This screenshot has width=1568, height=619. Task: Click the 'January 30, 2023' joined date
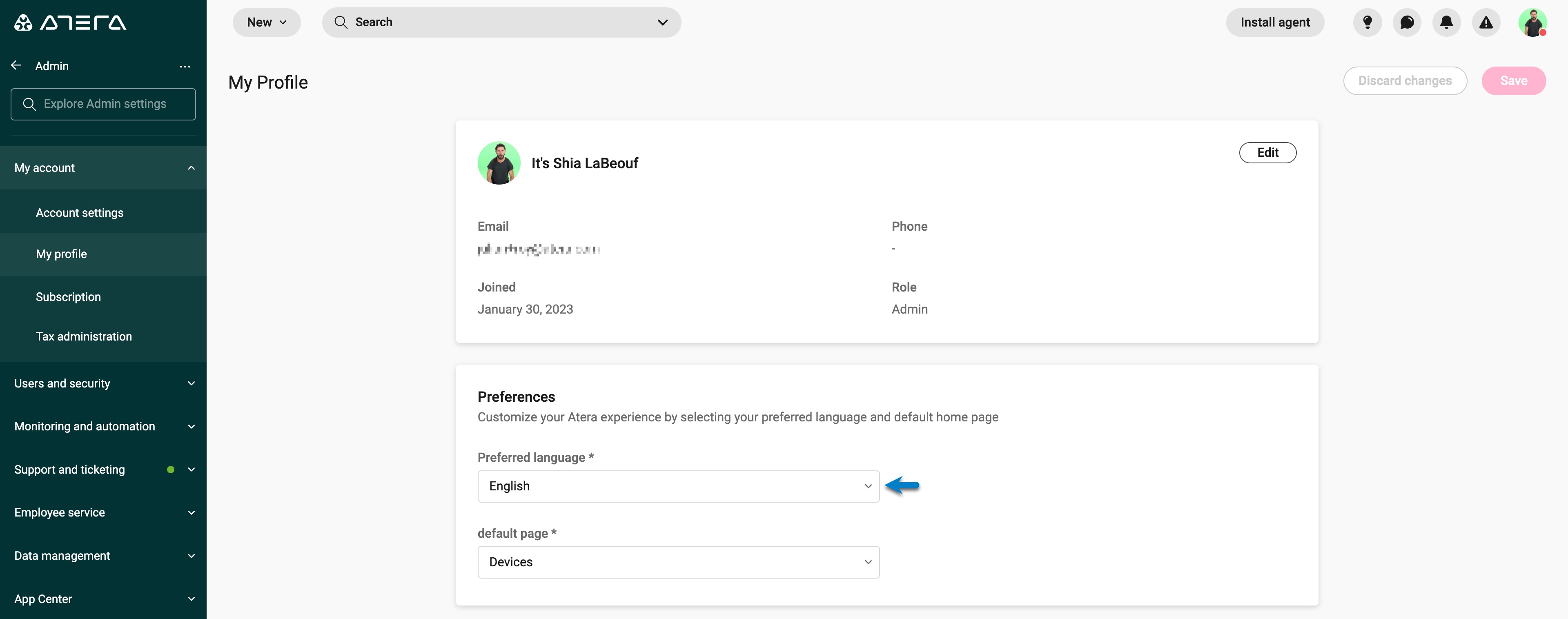pyautogui.click(x=525, y=309)
